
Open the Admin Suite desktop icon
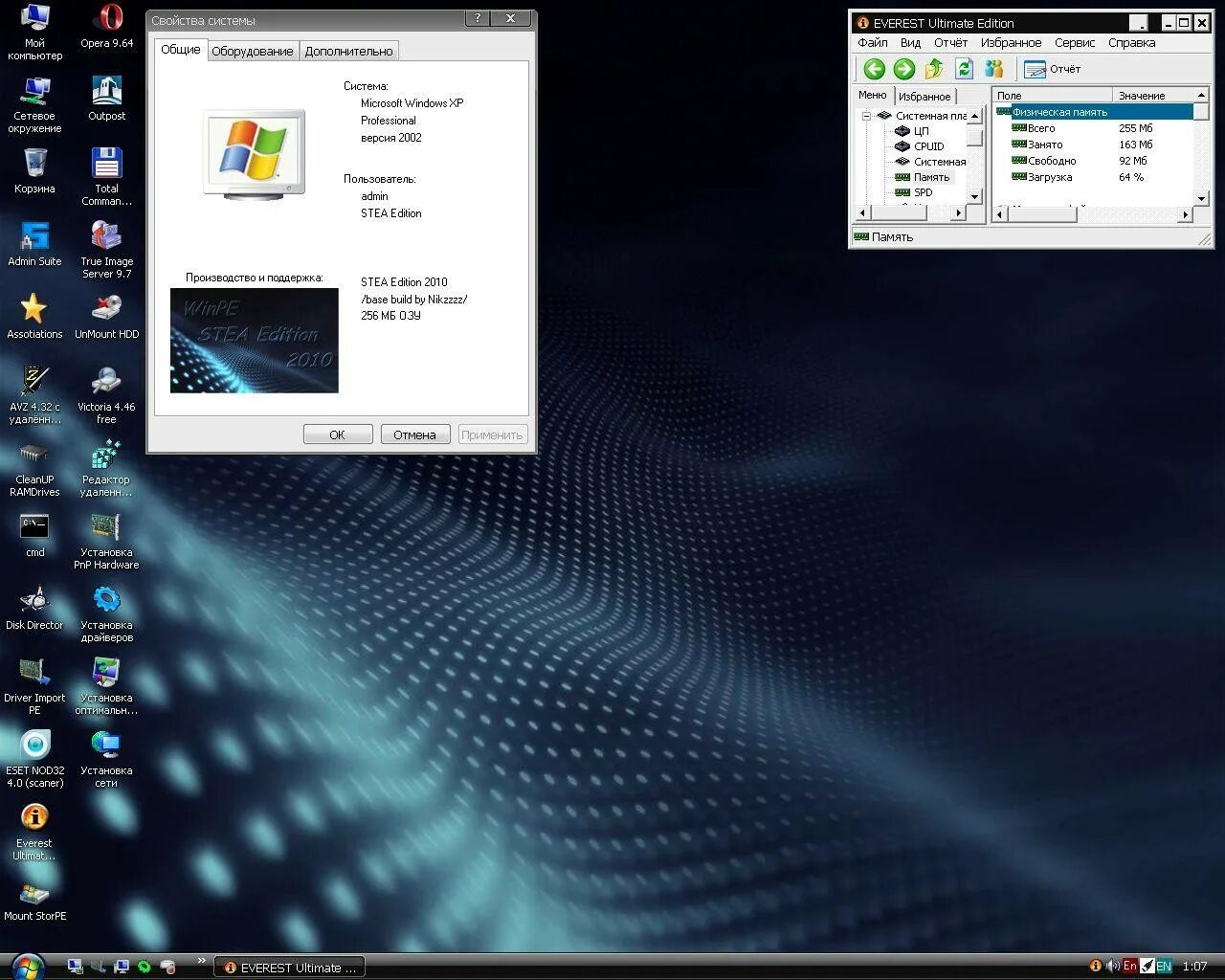point(34,245)
